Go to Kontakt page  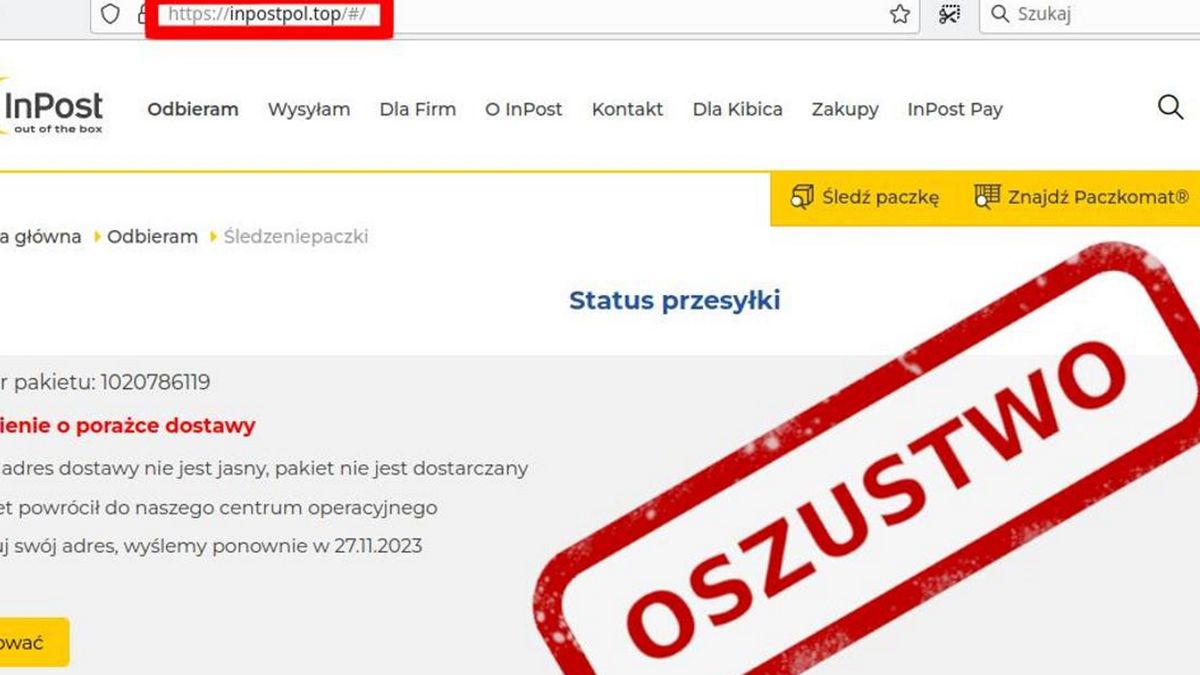click(x=627, y=110)
